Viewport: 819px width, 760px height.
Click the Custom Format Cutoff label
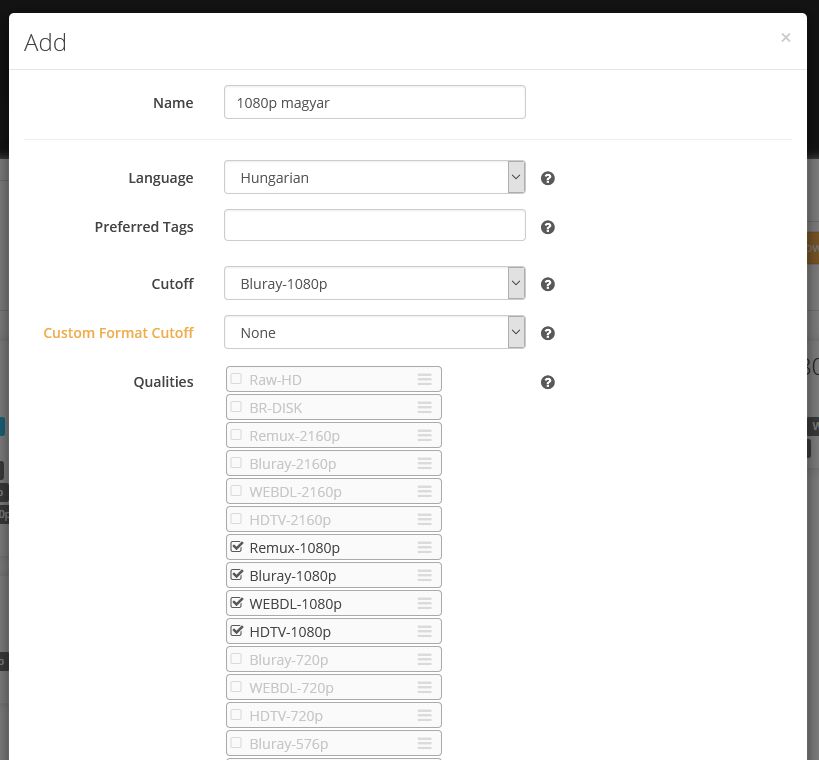tap(119, 333)
